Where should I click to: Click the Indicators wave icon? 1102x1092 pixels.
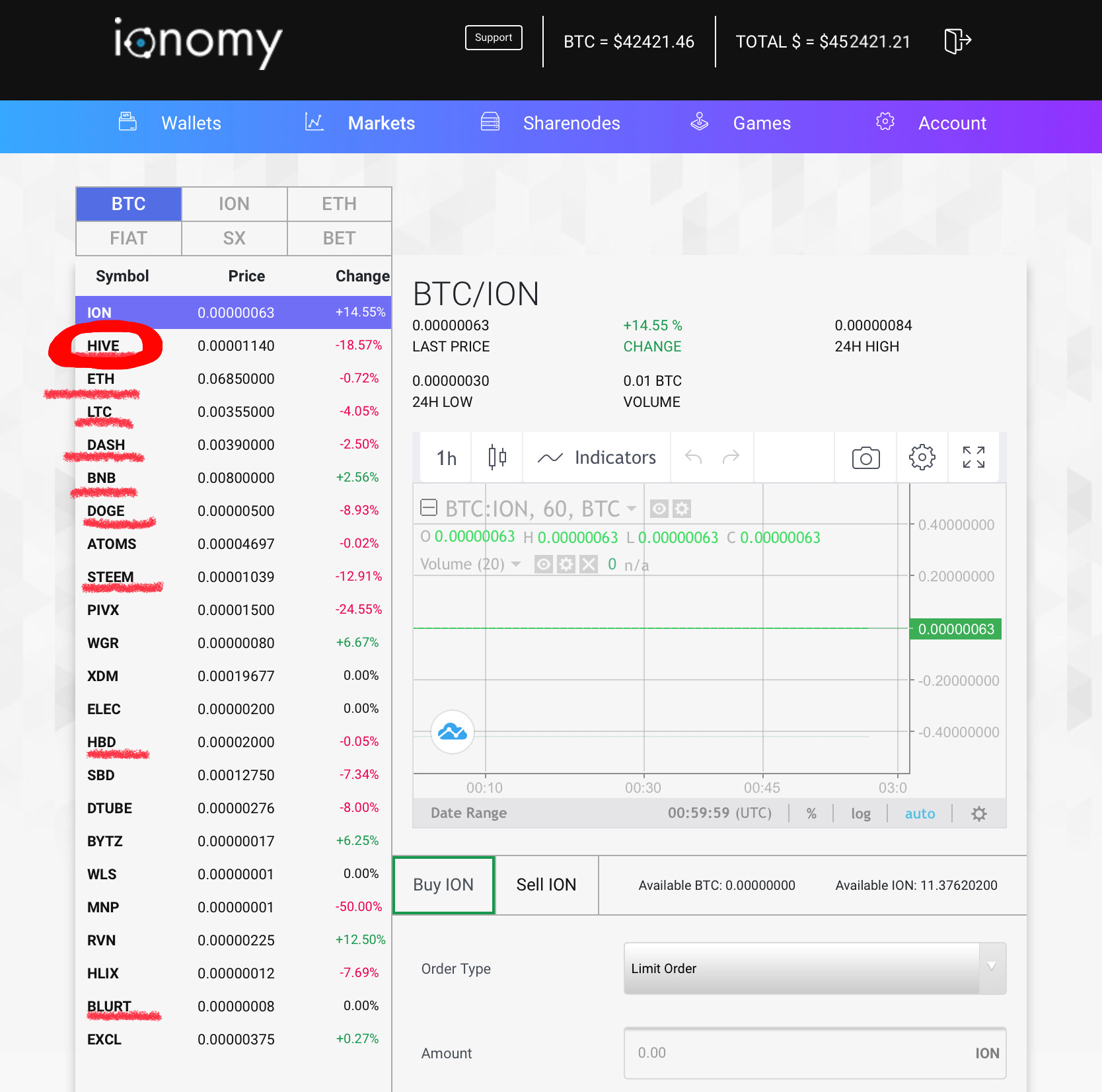(x=550, y=458)
